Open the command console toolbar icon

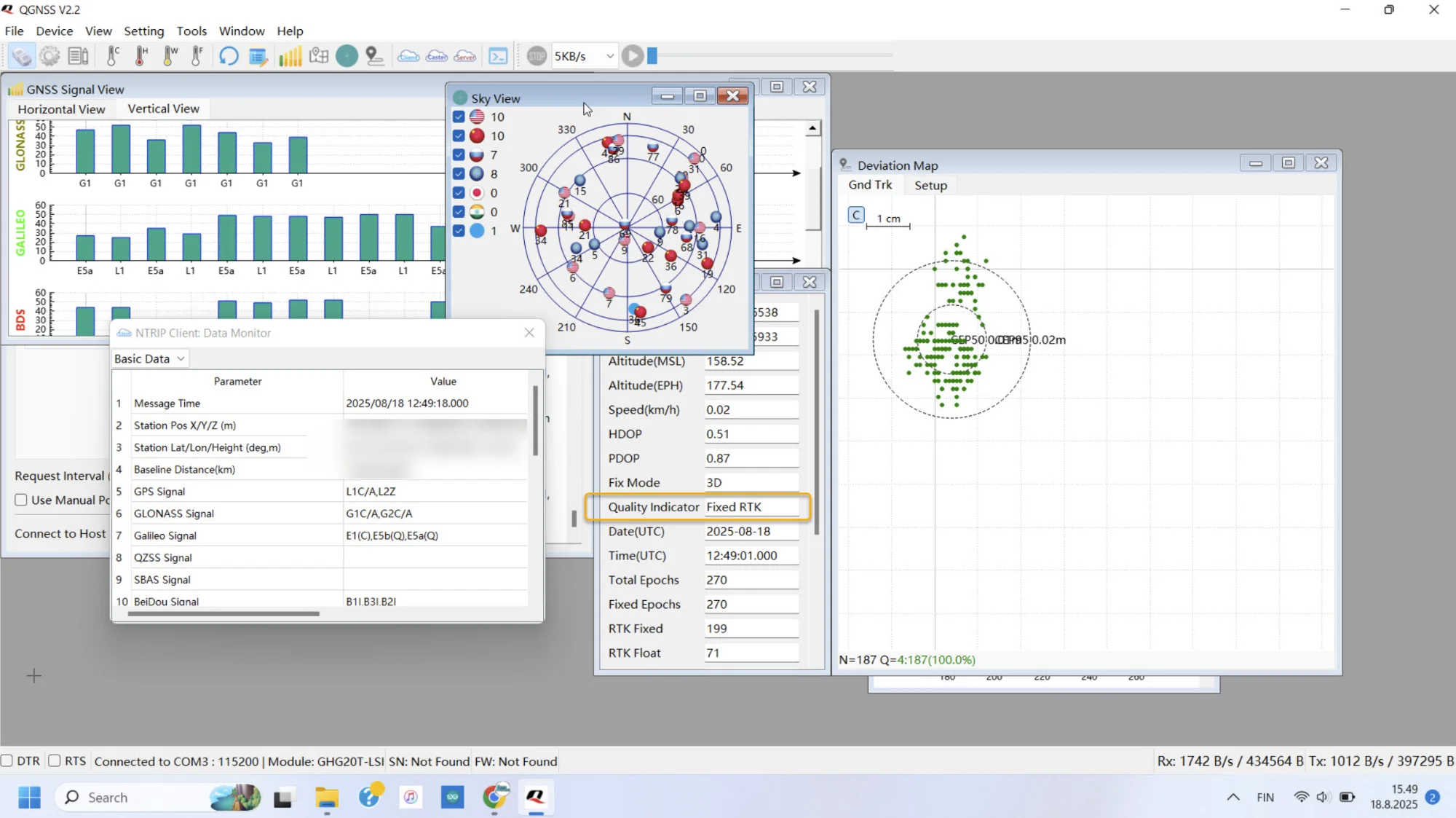(498, 56)
